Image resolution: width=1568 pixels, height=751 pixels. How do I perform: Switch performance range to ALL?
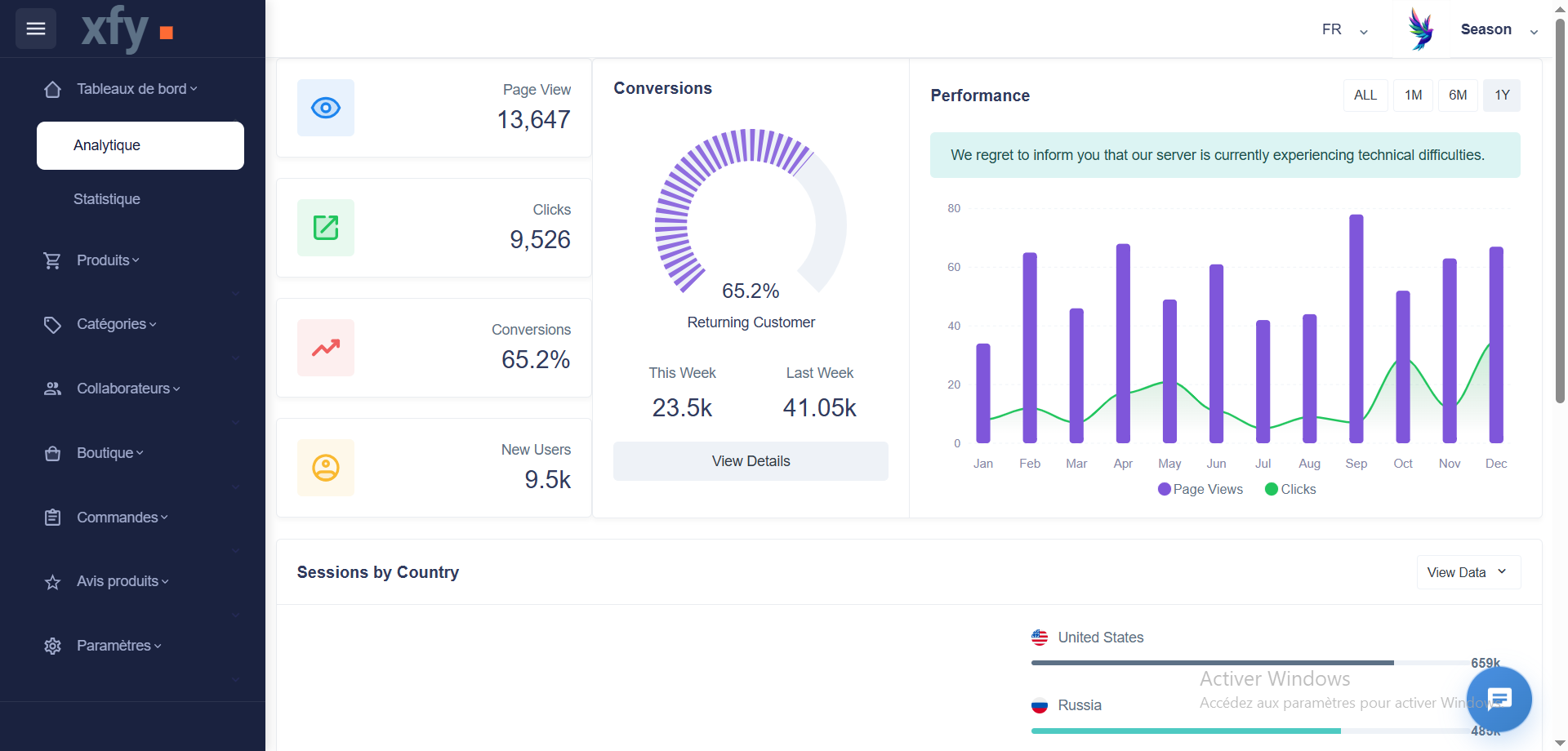(x=1365, y=96)
